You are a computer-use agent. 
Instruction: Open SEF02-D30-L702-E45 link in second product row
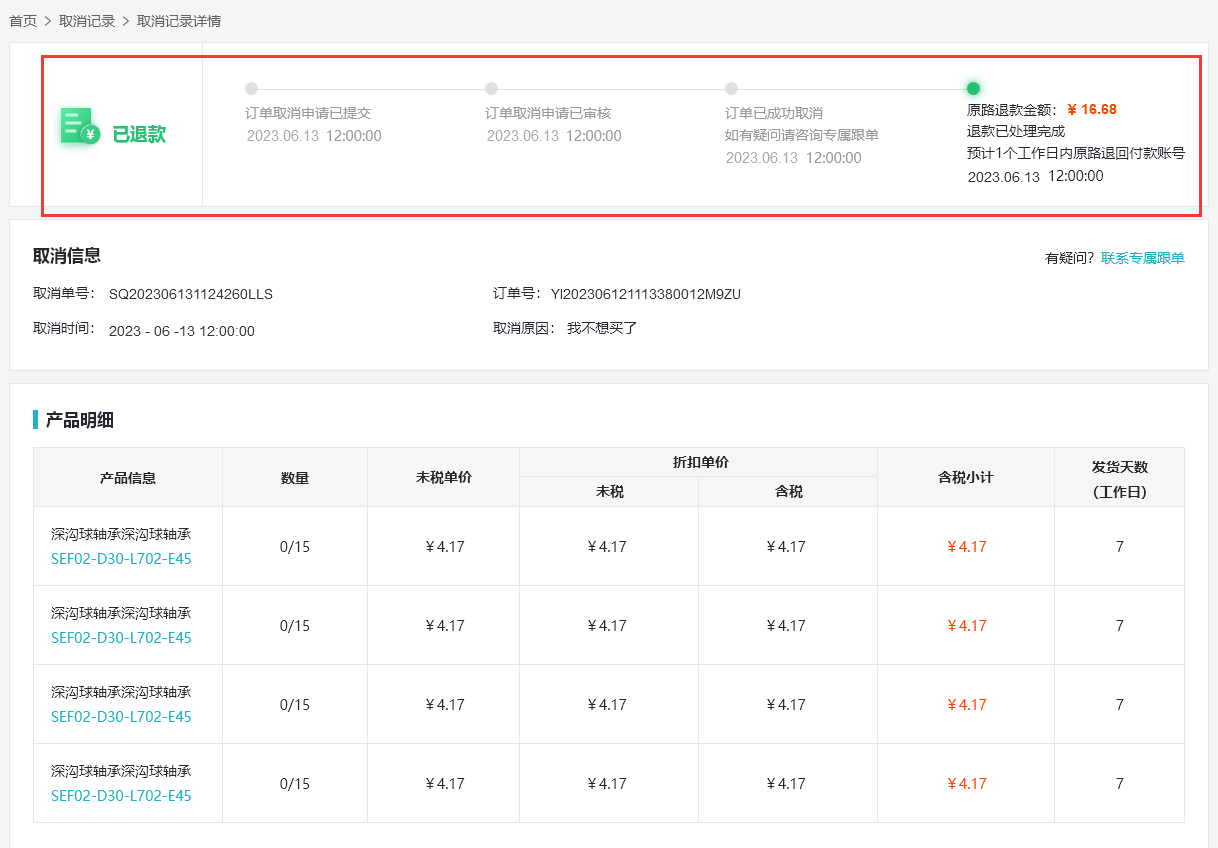coord(121,638)
